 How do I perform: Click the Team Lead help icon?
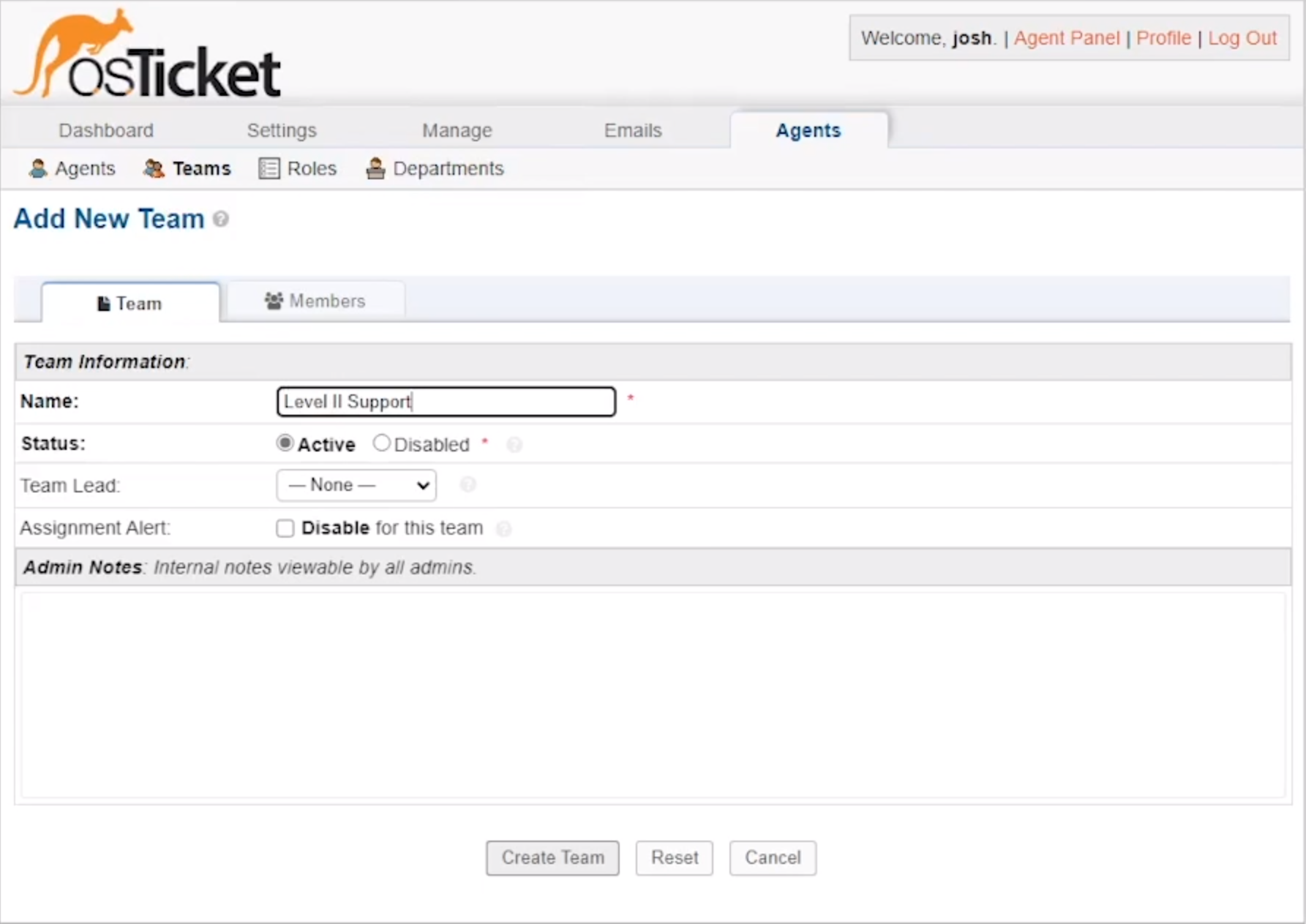(x=468, y=484)
